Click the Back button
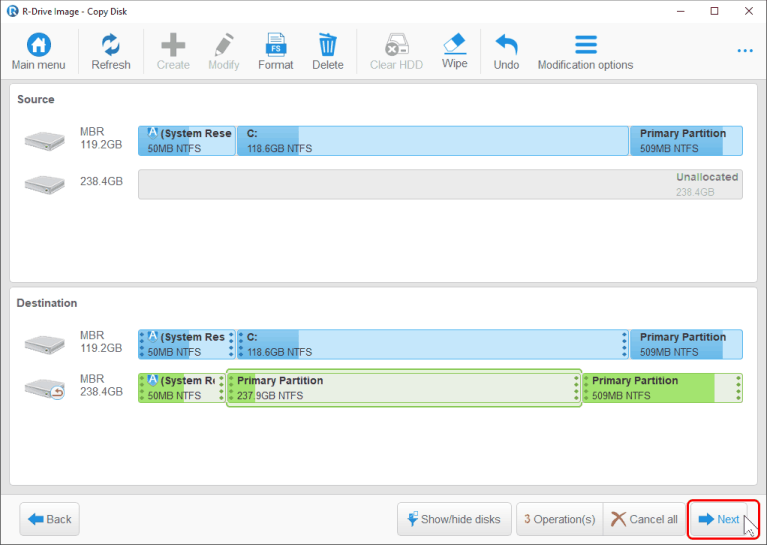The height and width of the screenshot is (545, 767). 49,519
